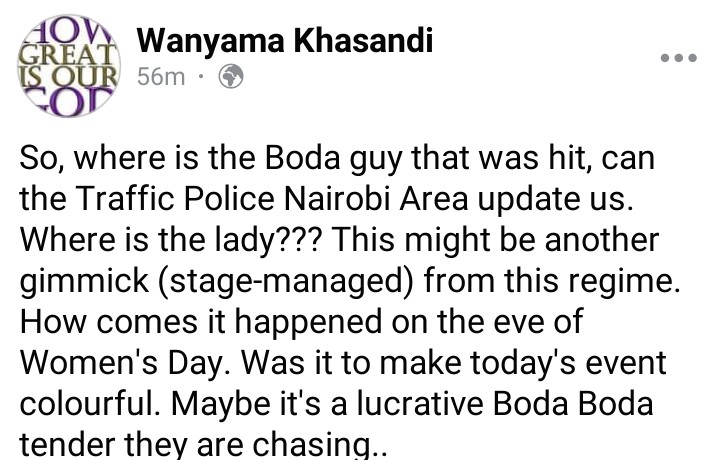
Task: Open the three-dot post options menu
Action: pos(679,58)
